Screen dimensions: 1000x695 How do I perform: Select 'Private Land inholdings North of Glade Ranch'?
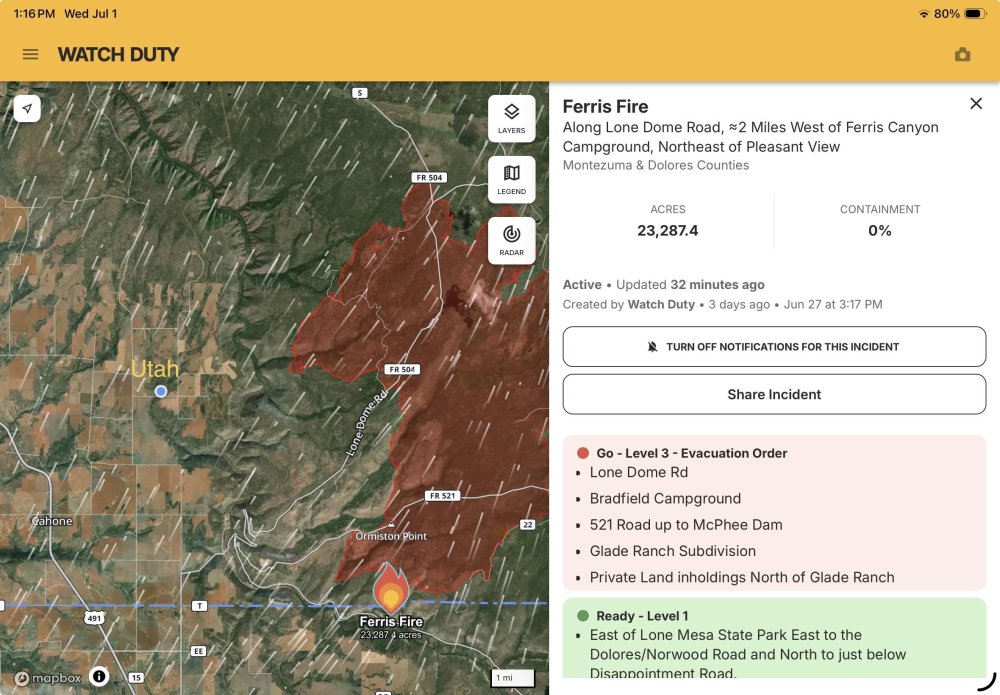pos(742,577)
